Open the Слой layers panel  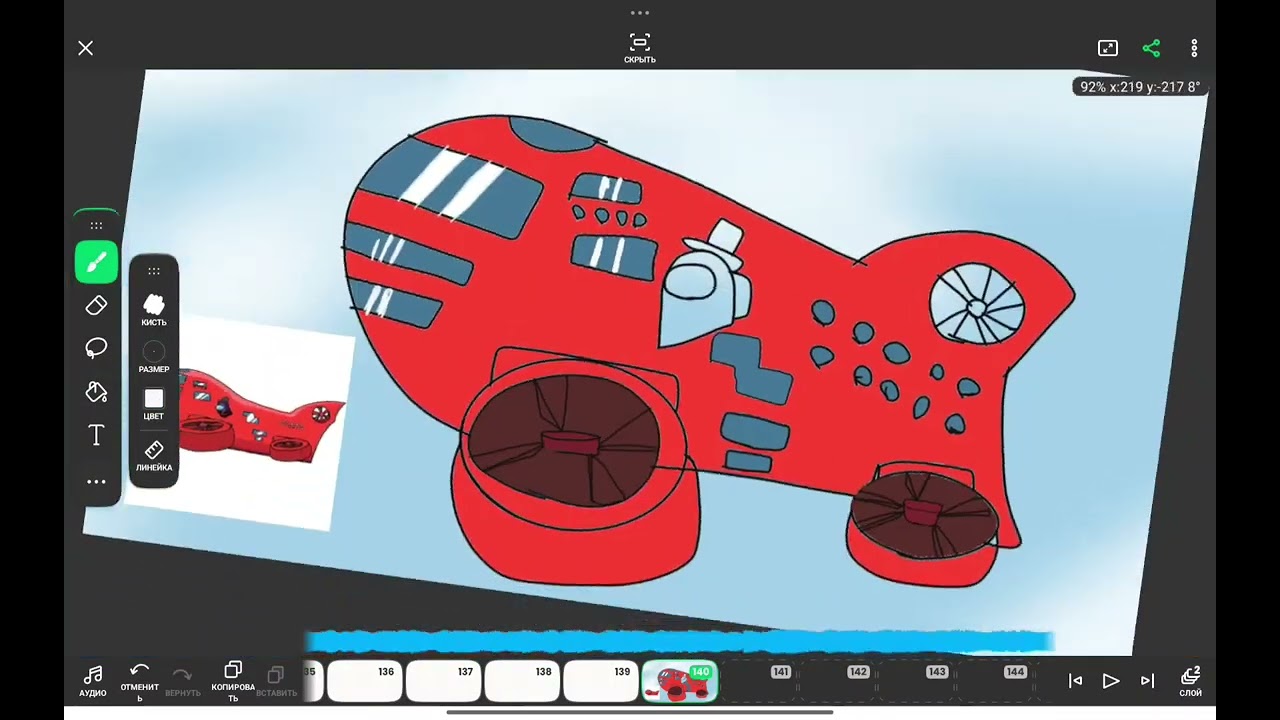1190,681
